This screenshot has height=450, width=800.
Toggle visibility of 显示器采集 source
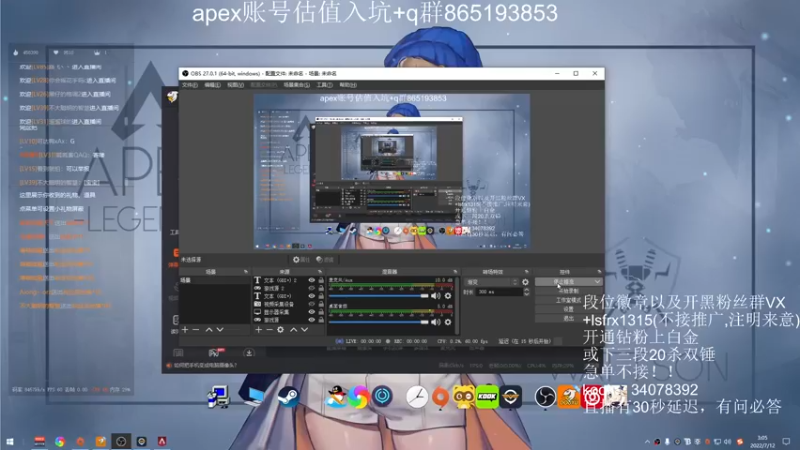[311, 312]
